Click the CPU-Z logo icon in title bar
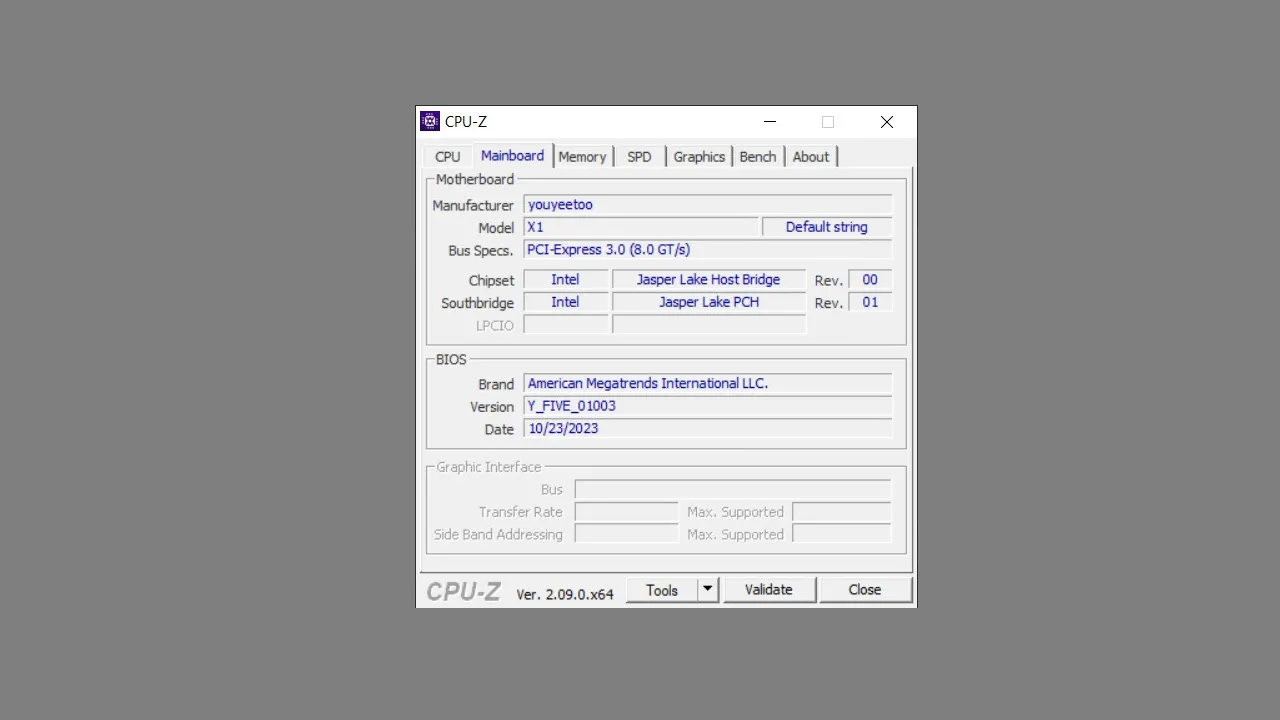The width and height of the screenshot is (1280, 720). coord(429,121)
